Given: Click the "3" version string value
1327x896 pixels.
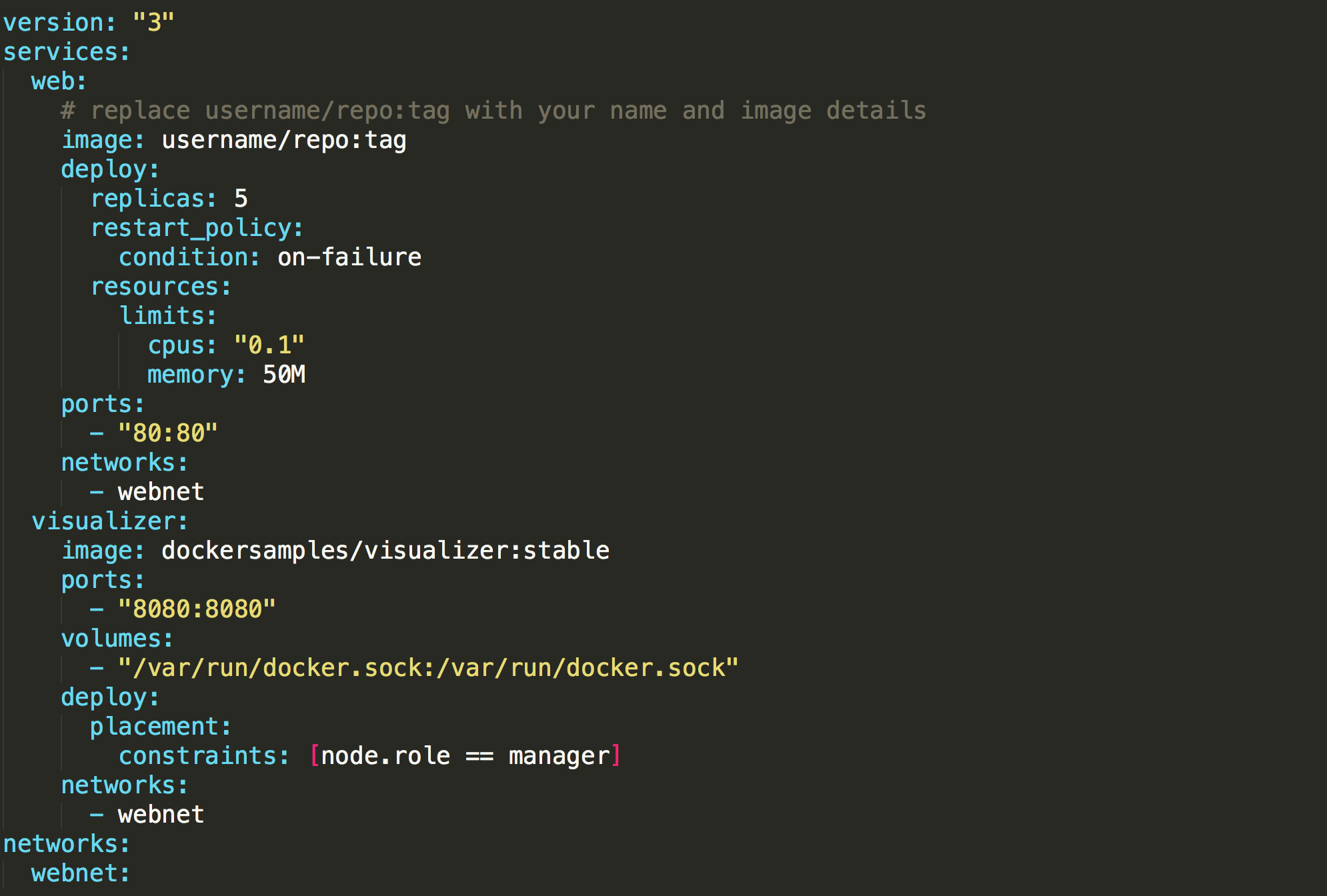Looking at the screenshot, I should 153,23.
